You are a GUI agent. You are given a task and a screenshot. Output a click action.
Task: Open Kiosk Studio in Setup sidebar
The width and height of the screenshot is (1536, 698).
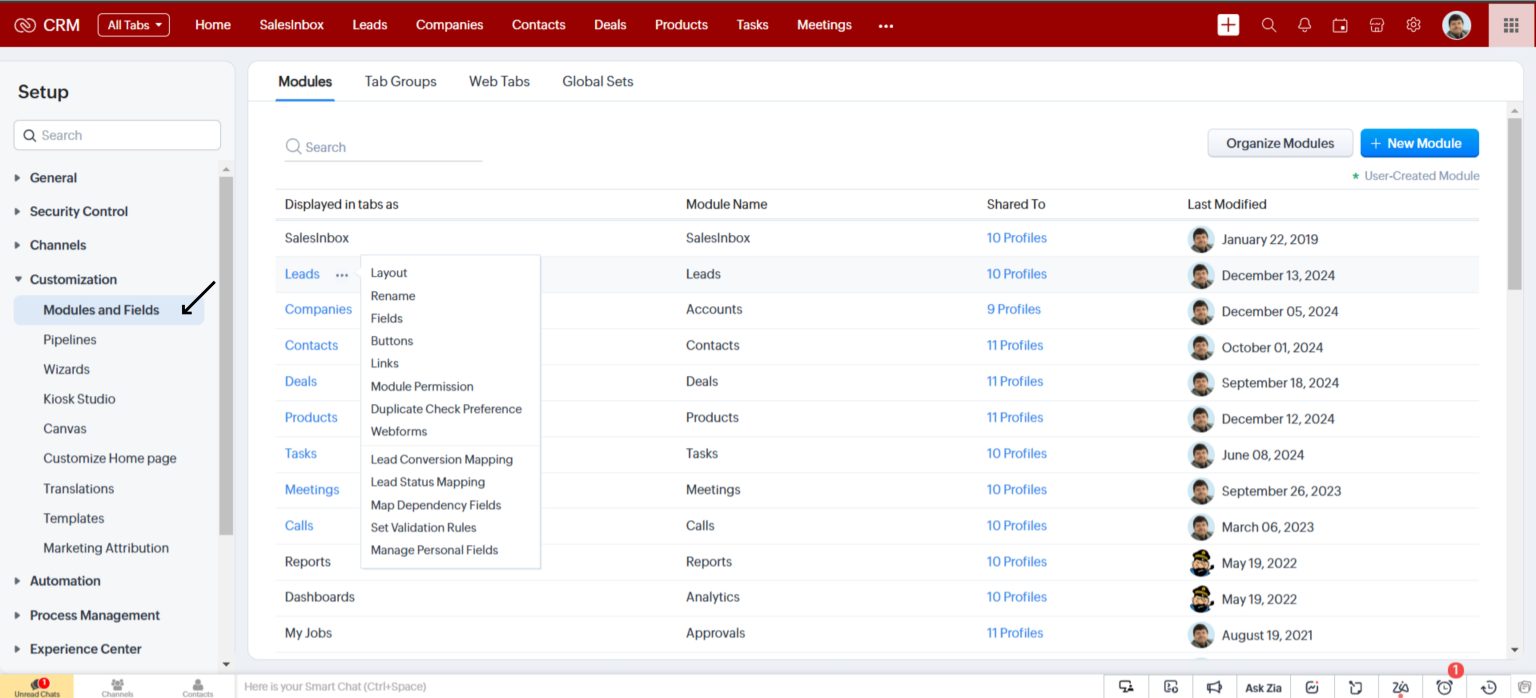coord(79,399)
